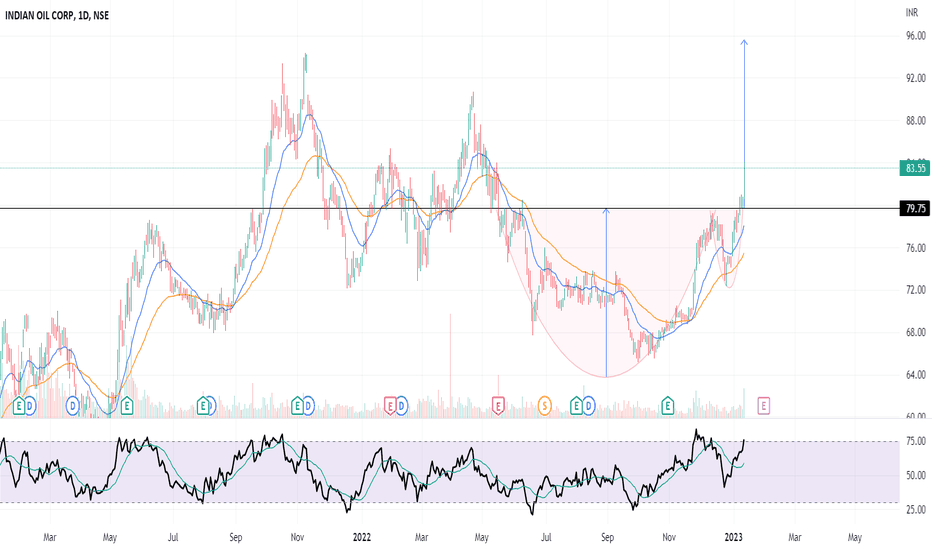This screenshot has width=932, height=550.
Task: Click the green 83.55 last price label
Action: click(x=915, y=168)
